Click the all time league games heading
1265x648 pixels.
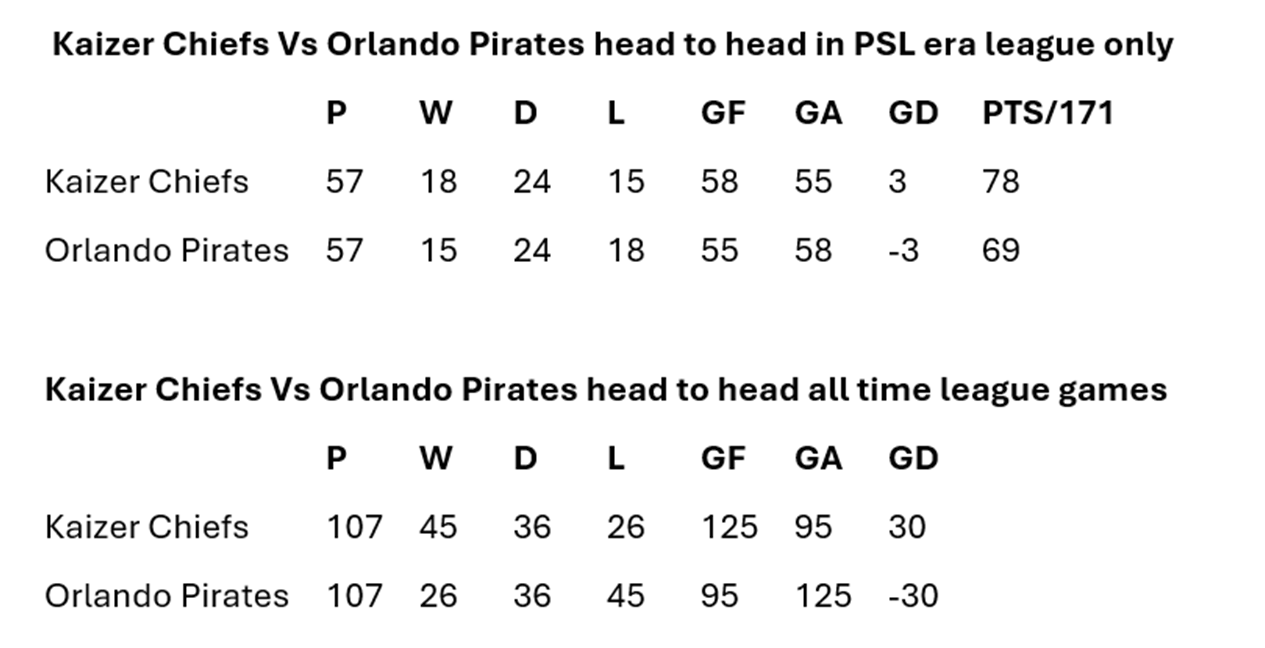click(x=606, y=389)
